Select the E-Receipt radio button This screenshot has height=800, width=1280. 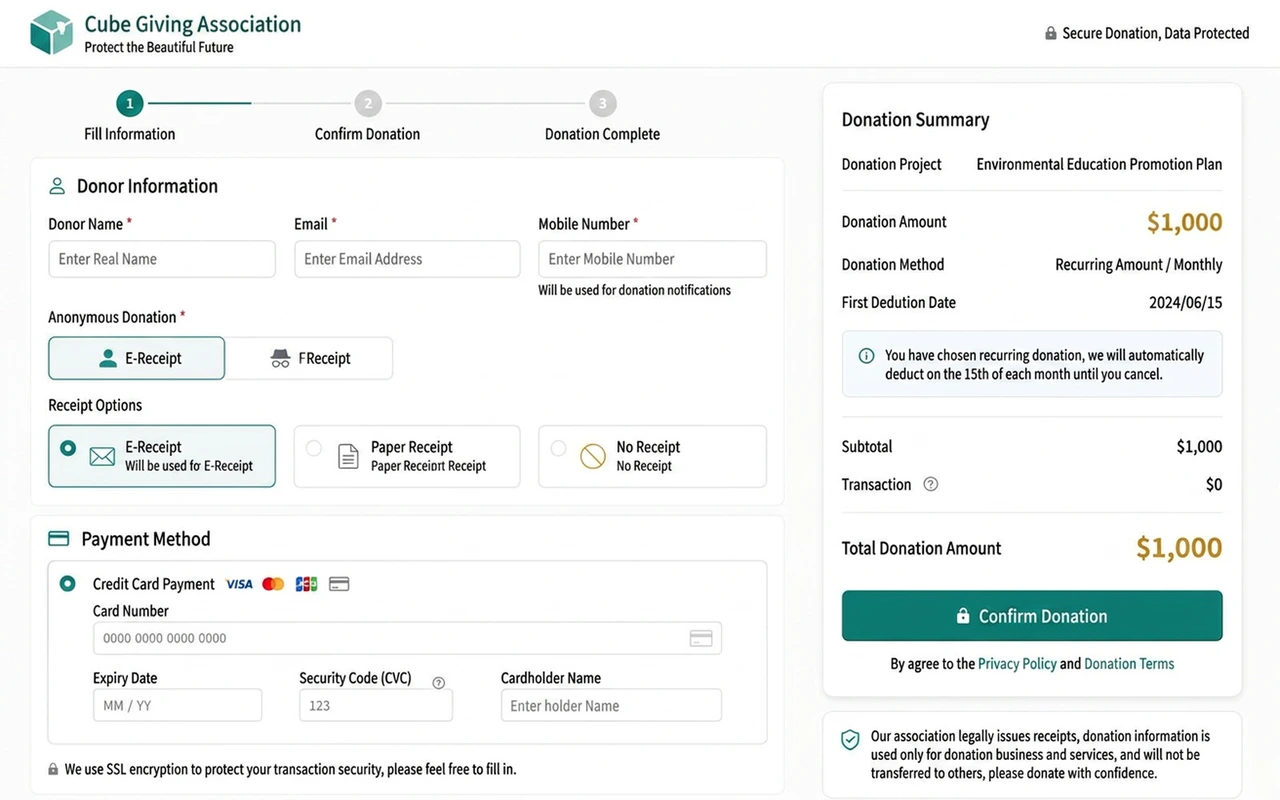68,448
